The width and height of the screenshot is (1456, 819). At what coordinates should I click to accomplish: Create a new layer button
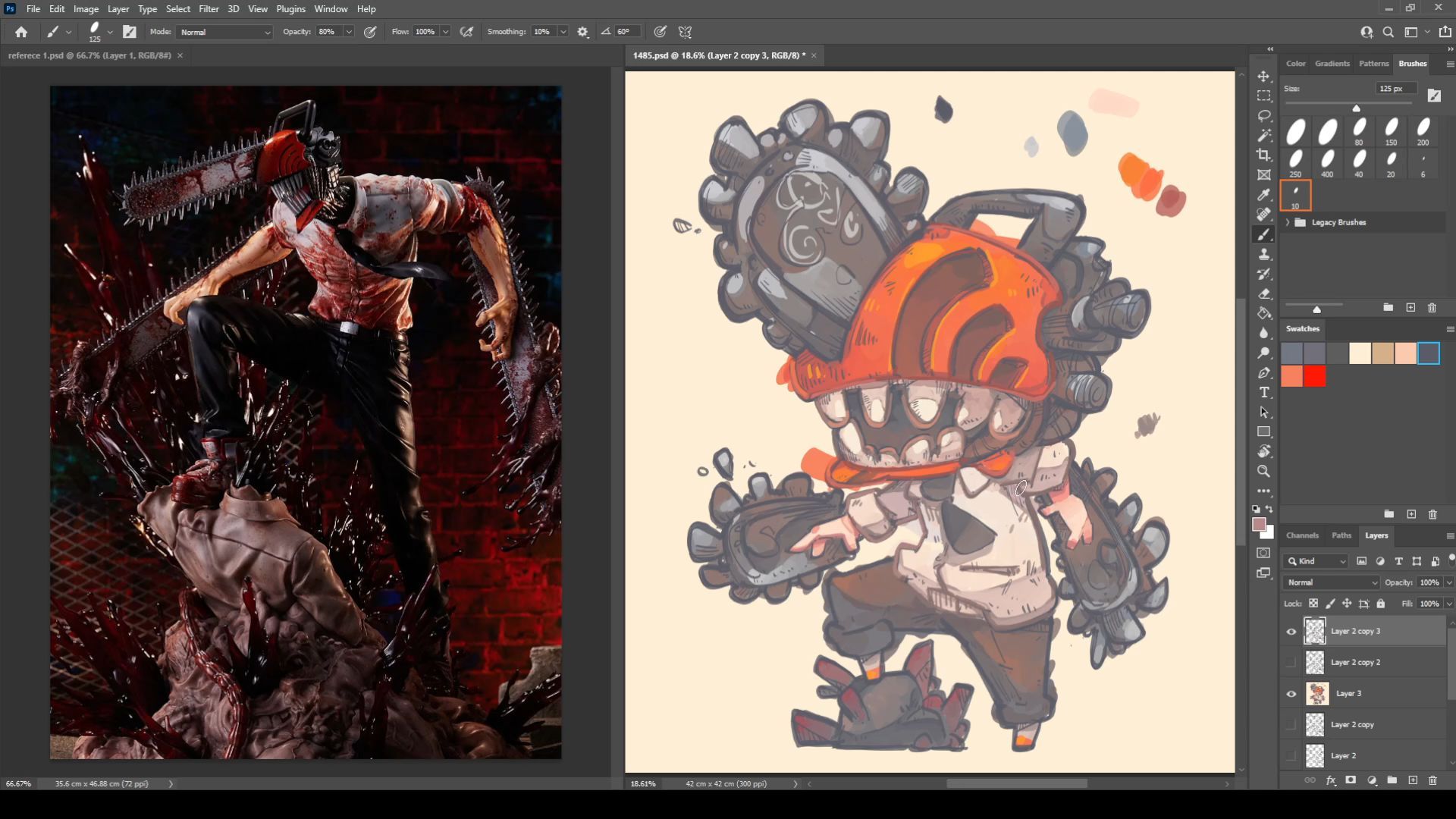1413,780
